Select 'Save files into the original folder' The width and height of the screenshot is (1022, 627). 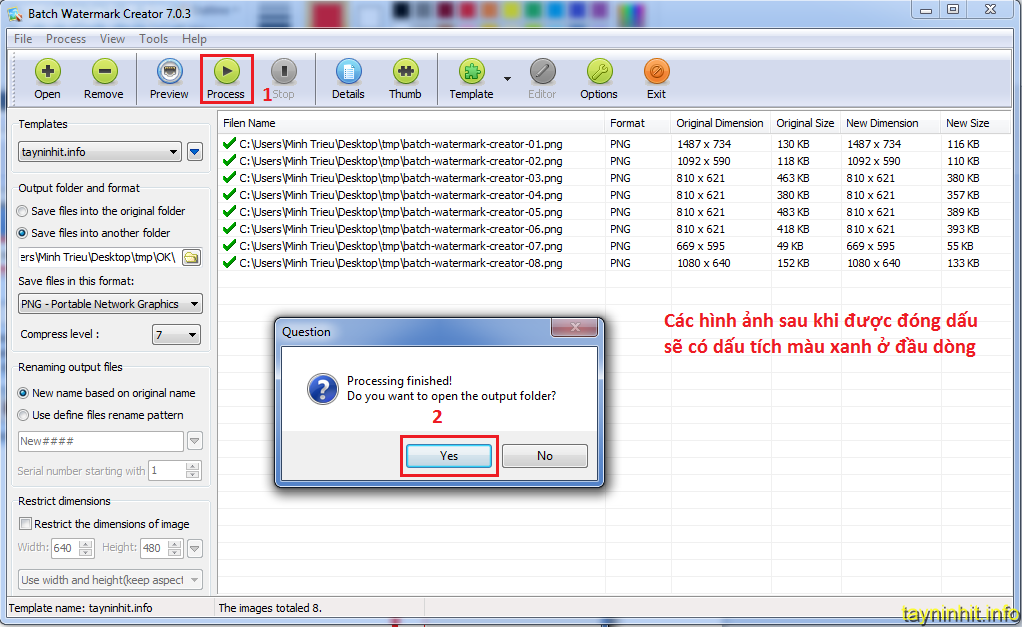click(x=23, y=211)
